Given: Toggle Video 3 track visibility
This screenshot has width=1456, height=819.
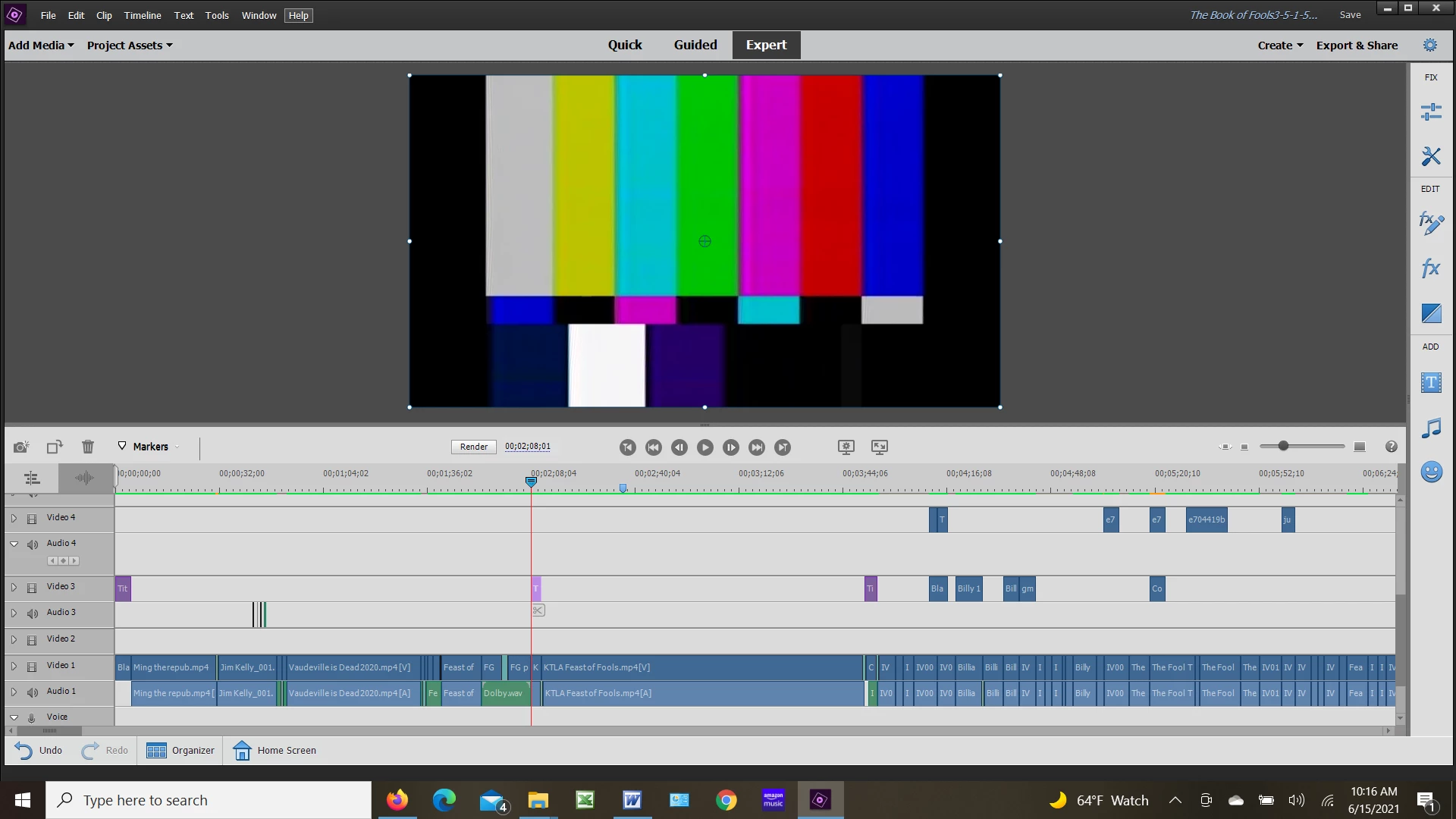Looking at the screenshot, I should [33, 588].
